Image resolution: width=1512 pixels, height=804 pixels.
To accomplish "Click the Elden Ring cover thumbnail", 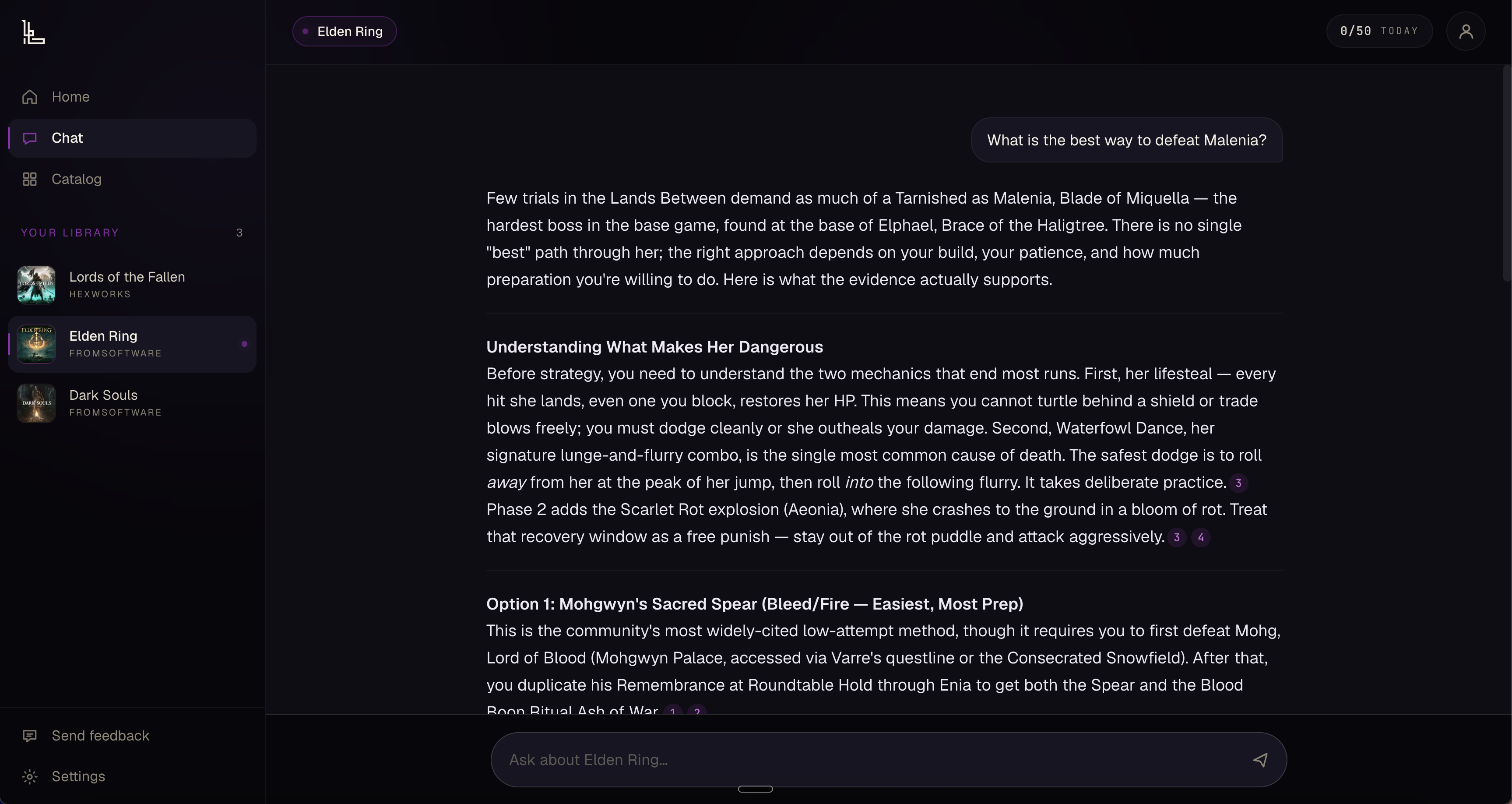I will pos(36,344).
